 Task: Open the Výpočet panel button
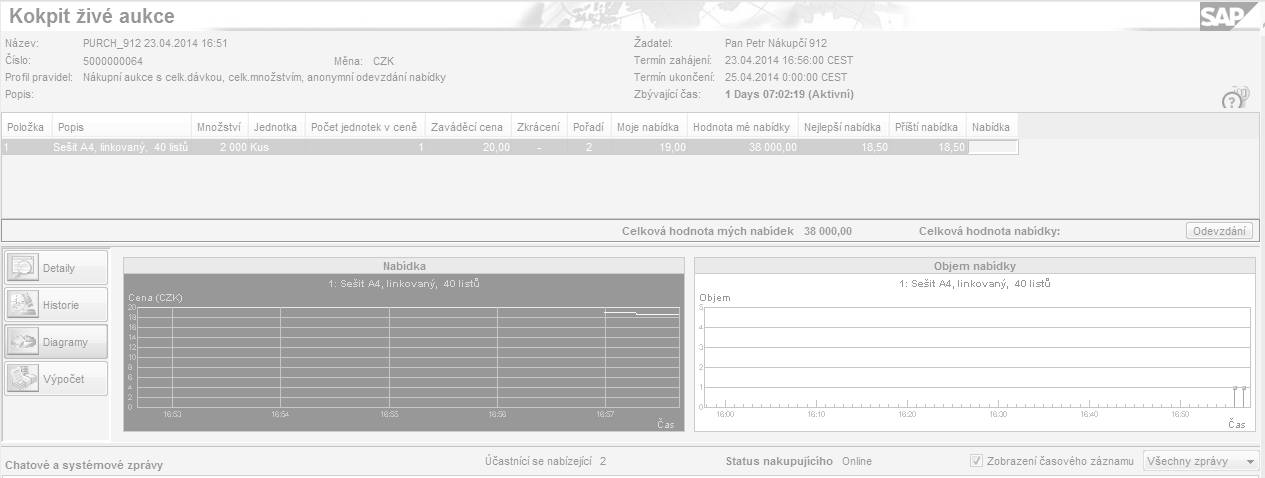coord(56,379)
